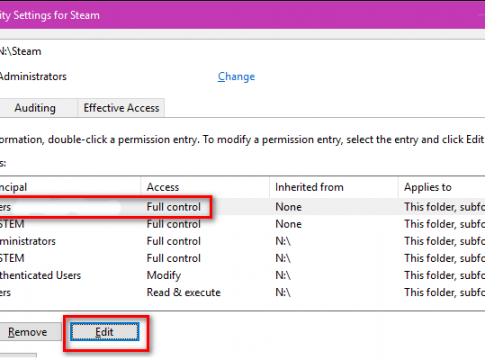Click the Change owner link
The image size is (485, 360).
236,77
